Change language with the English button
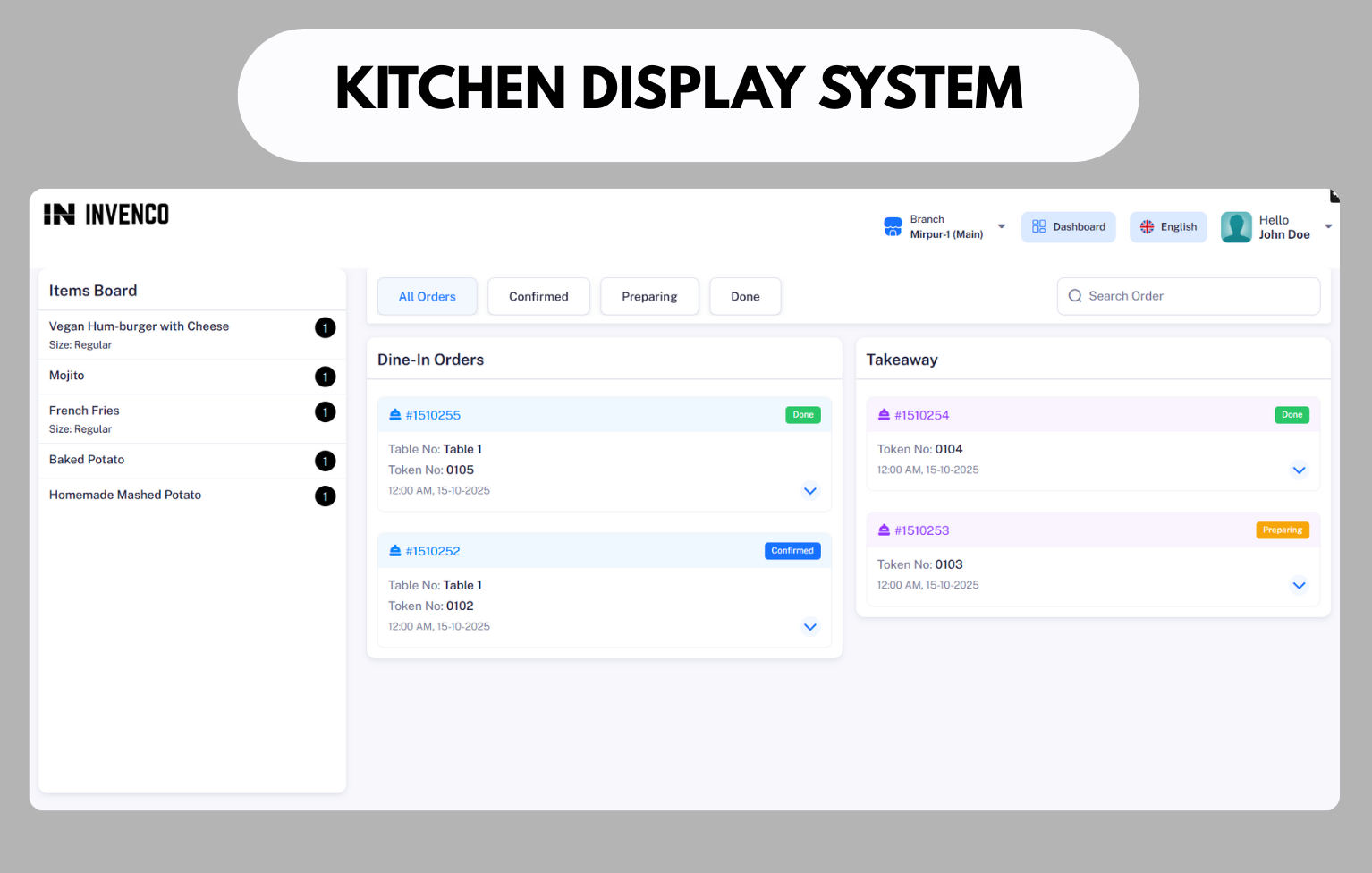The image size is (1372, 873). click(x=1168, y=227)
